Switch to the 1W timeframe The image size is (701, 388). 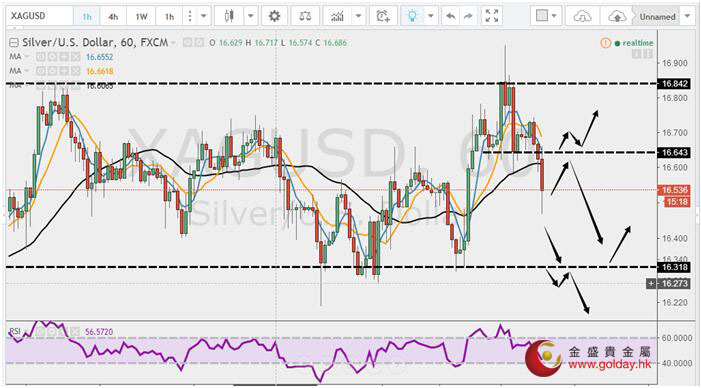pyautogui.click(x=141, y=17)
